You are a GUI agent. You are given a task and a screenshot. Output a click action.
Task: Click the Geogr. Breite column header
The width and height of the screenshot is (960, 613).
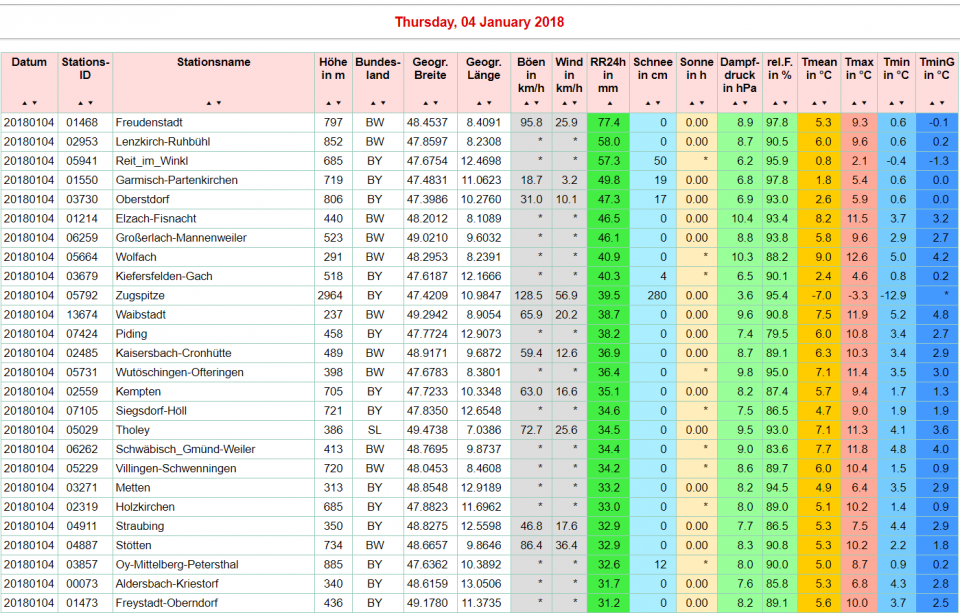(429, 68)
